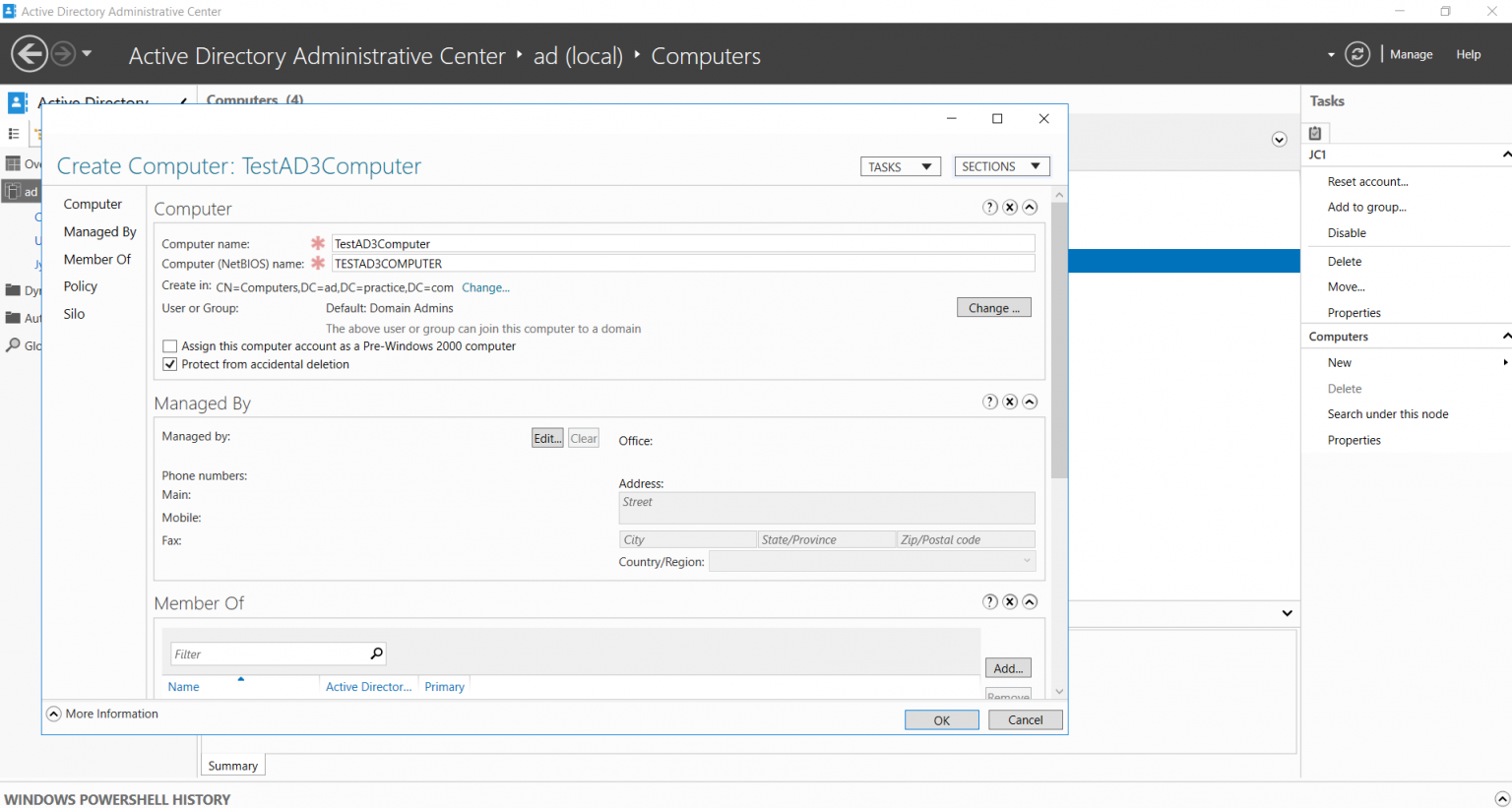This screenshot has width=1512, height=808.
Task: Check Assign as Pre-Windows 2000 computer
Action: (x=170, y=346)
